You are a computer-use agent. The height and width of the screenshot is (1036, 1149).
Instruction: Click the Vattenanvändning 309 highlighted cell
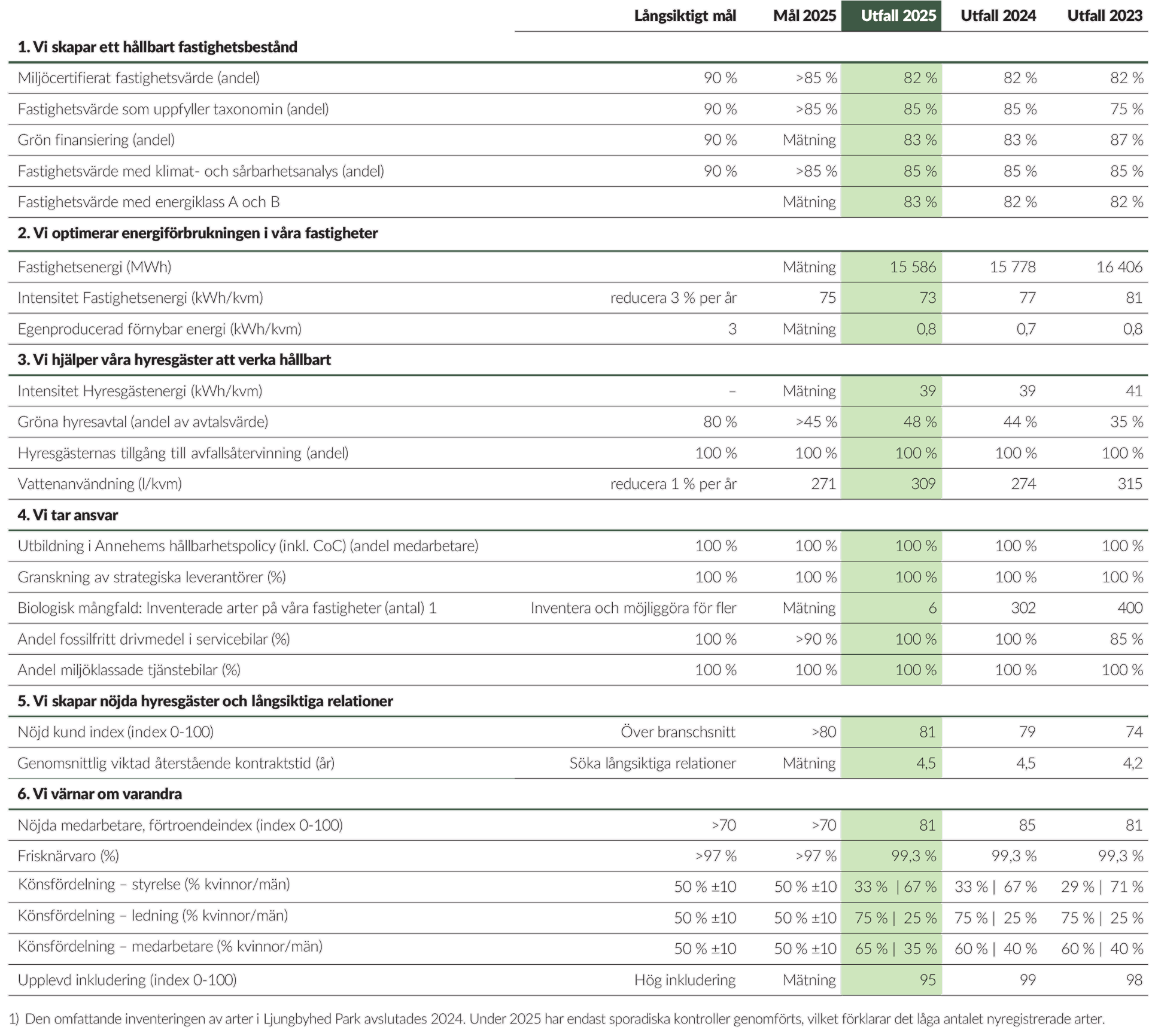(x=922, y=484)
